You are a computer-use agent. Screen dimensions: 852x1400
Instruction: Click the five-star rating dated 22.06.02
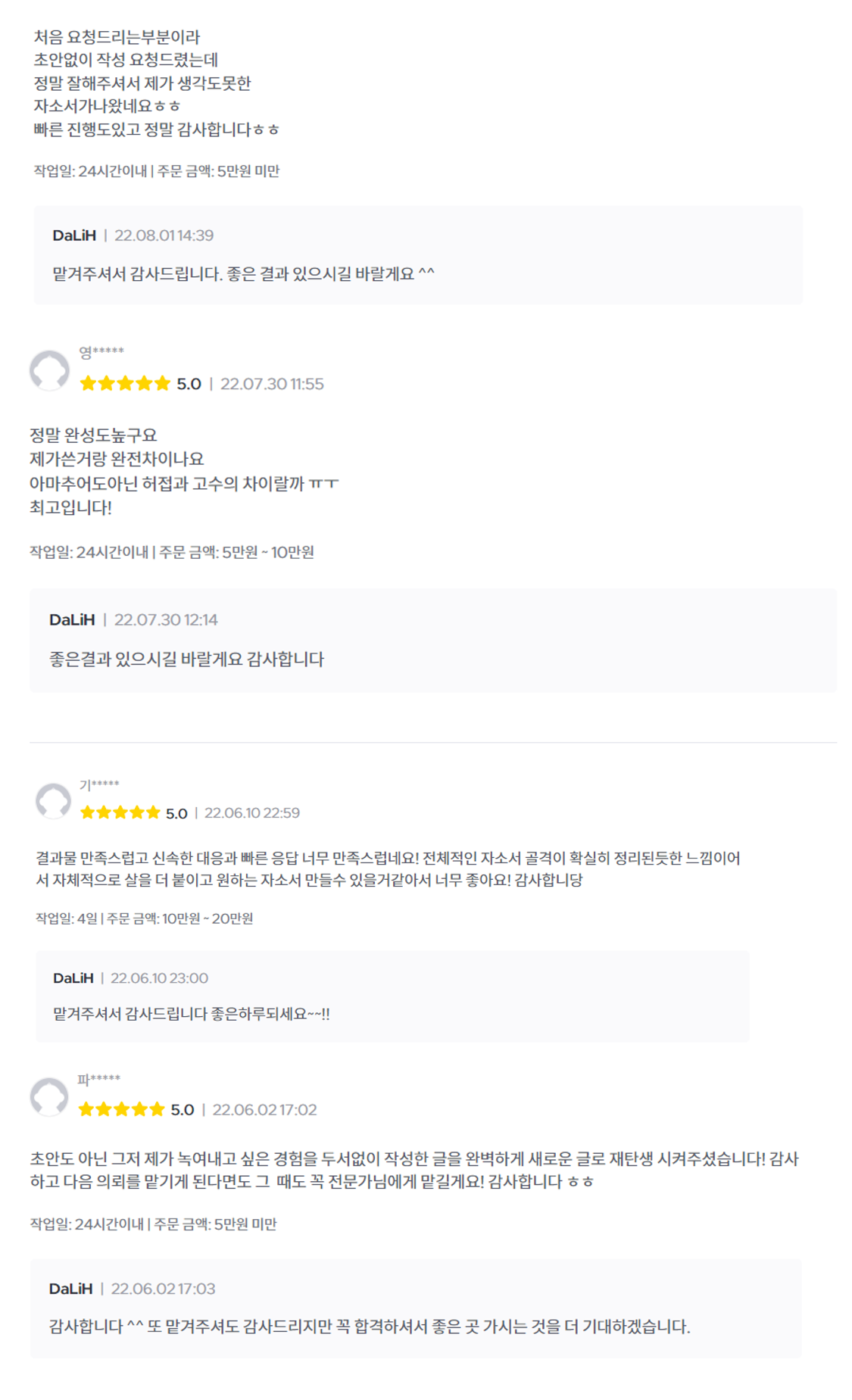(121, 1110)
